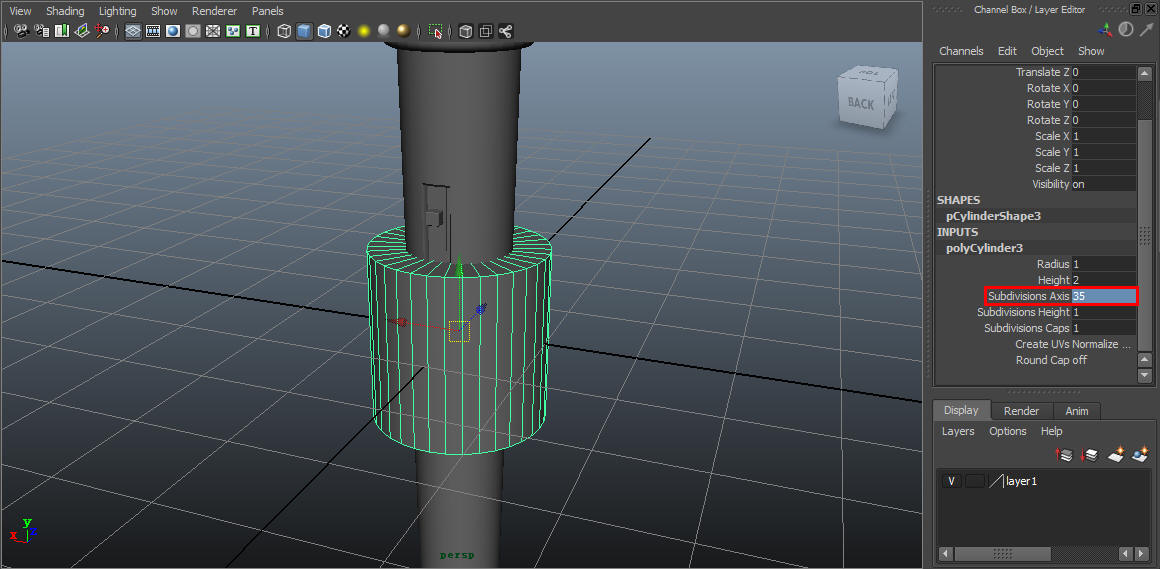This screenshot has width=1160, height=569.
Task: Click the 2D Pan/Zoom icon
Action: pos(102,31)
